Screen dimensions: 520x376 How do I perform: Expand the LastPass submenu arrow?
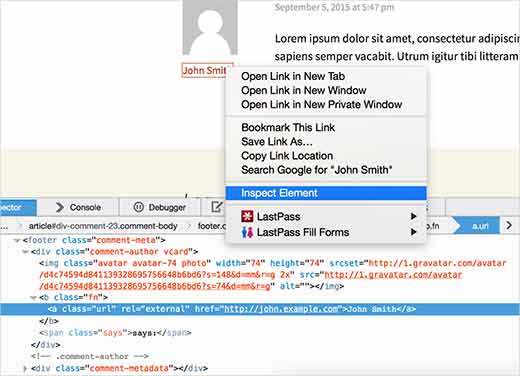pos(413,216)
